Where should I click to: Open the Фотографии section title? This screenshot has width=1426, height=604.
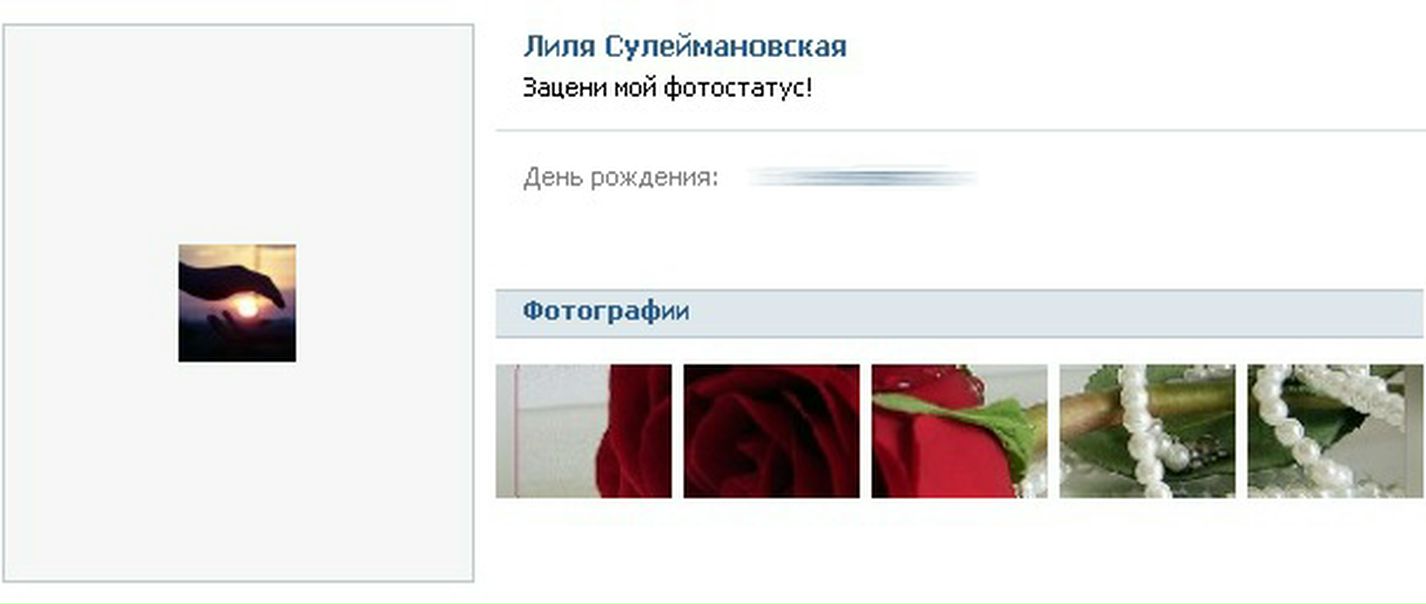pyautogui.click(x=606, y=311)
